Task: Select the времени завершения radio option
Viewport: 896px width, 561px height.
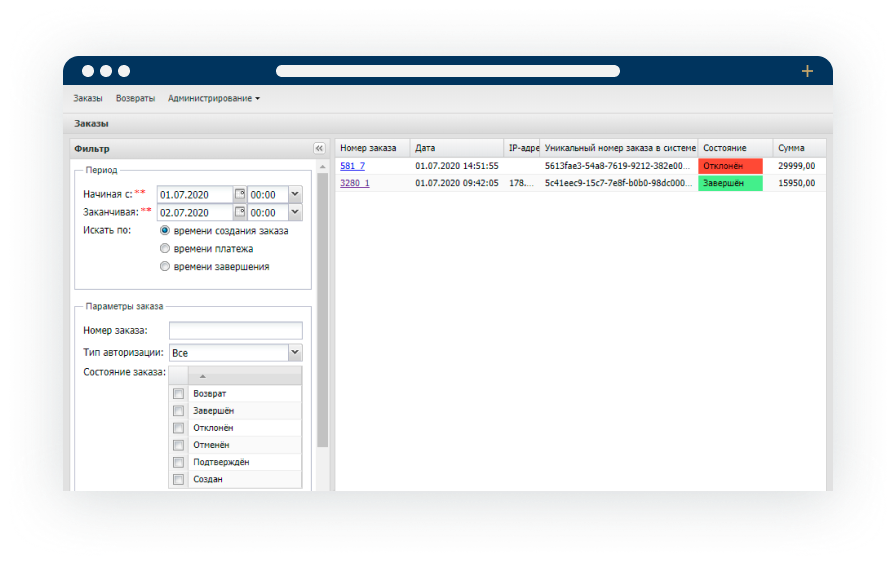Action: coord(166,267)
